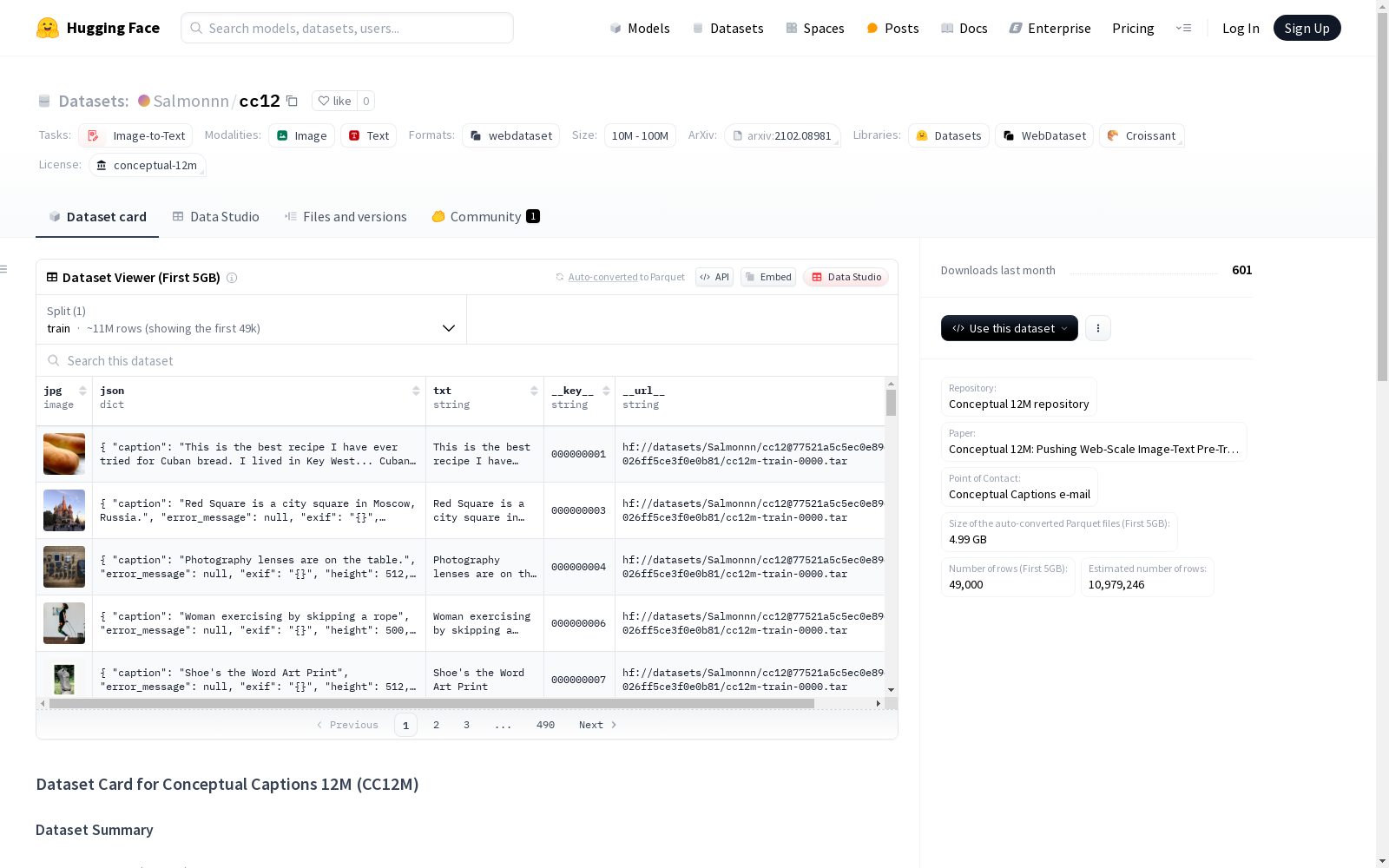Screen dimensions: 1389x868
Task: Sort the json column
Action: [416, 391]
